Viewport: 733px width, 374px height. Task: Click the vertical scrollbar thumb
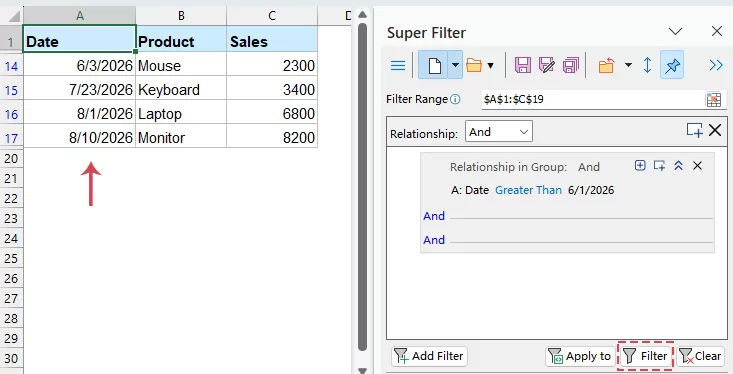362,187
